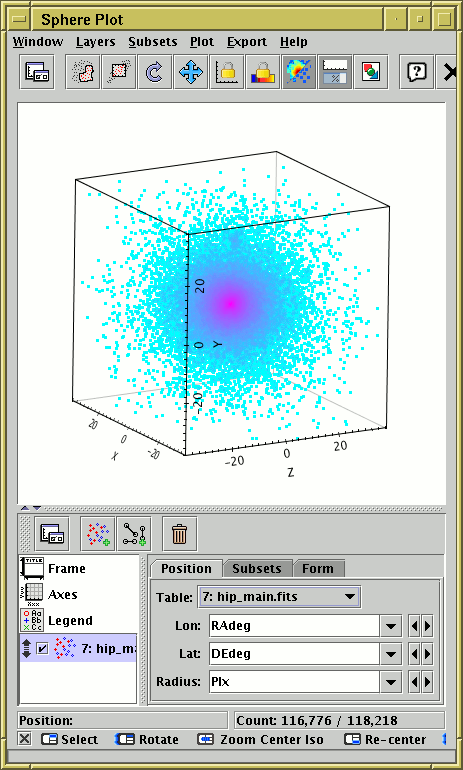Viewport: 463px width, 770px height.
Task: Toggle the sketch frames density icon
Action: [x=299, y=72]
